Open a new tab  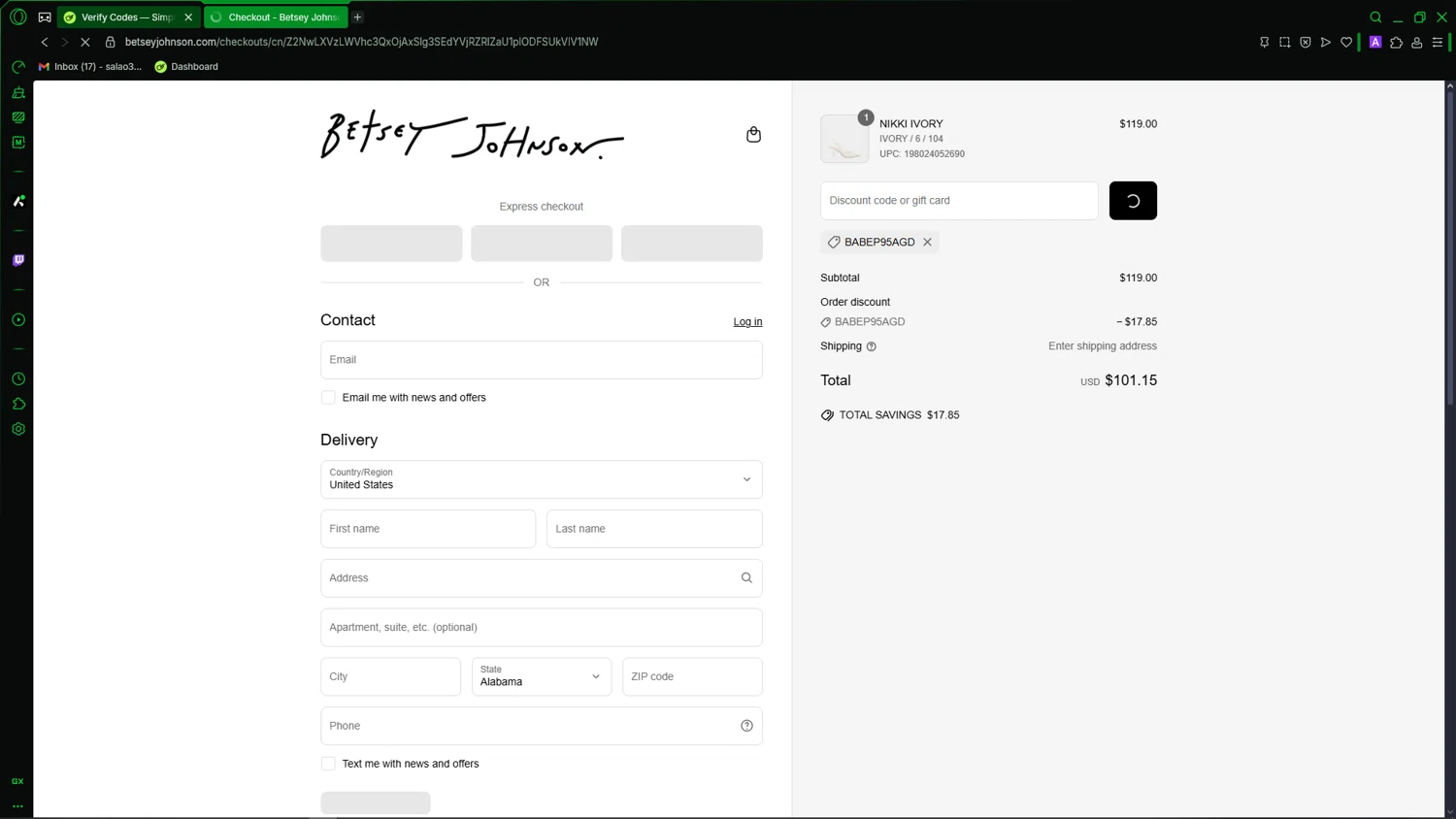tap(357, 17)
